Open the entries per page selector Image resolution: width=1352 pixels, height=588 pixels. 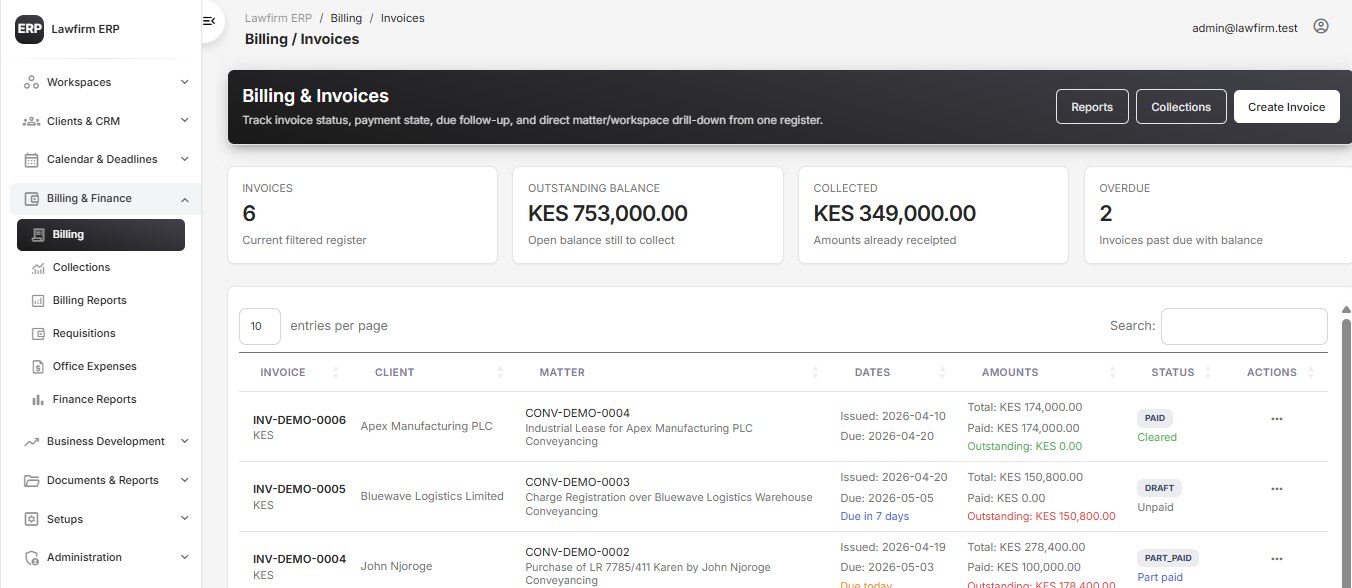[x=259, y=326]
